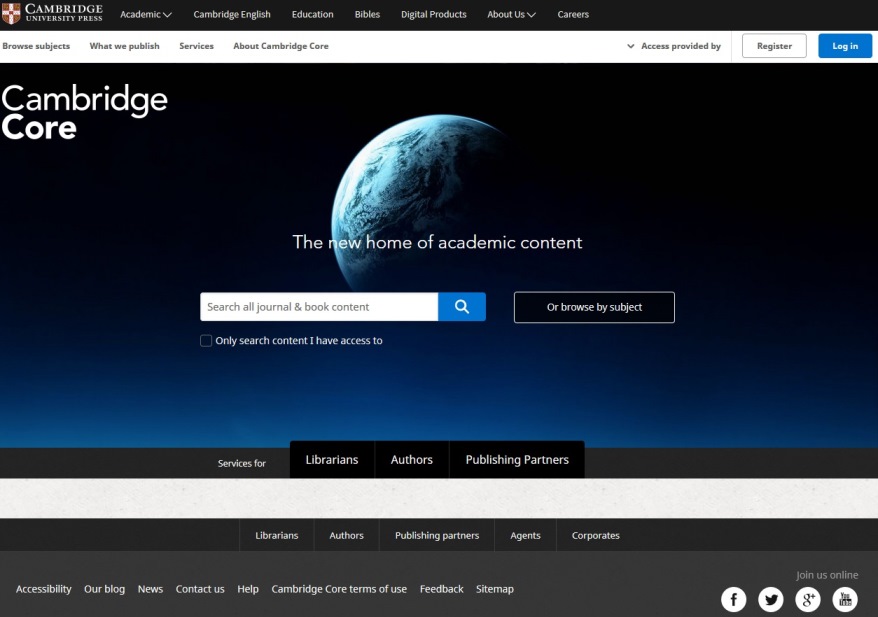Click the Log in button
Screen dimensions: 878x617
(845, 46)
